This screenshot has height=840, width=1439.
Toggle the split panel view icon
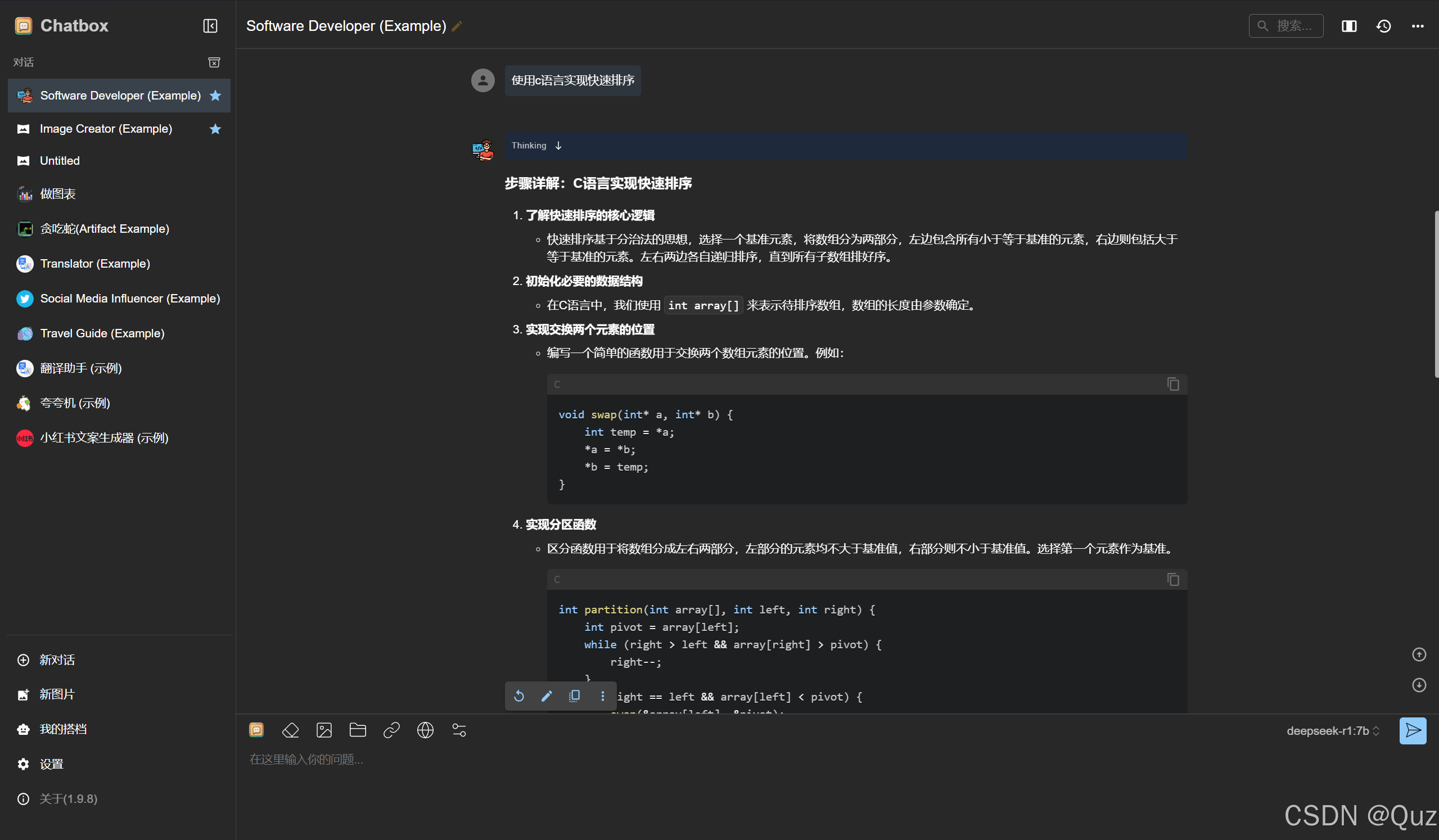tap(1349, 26)
